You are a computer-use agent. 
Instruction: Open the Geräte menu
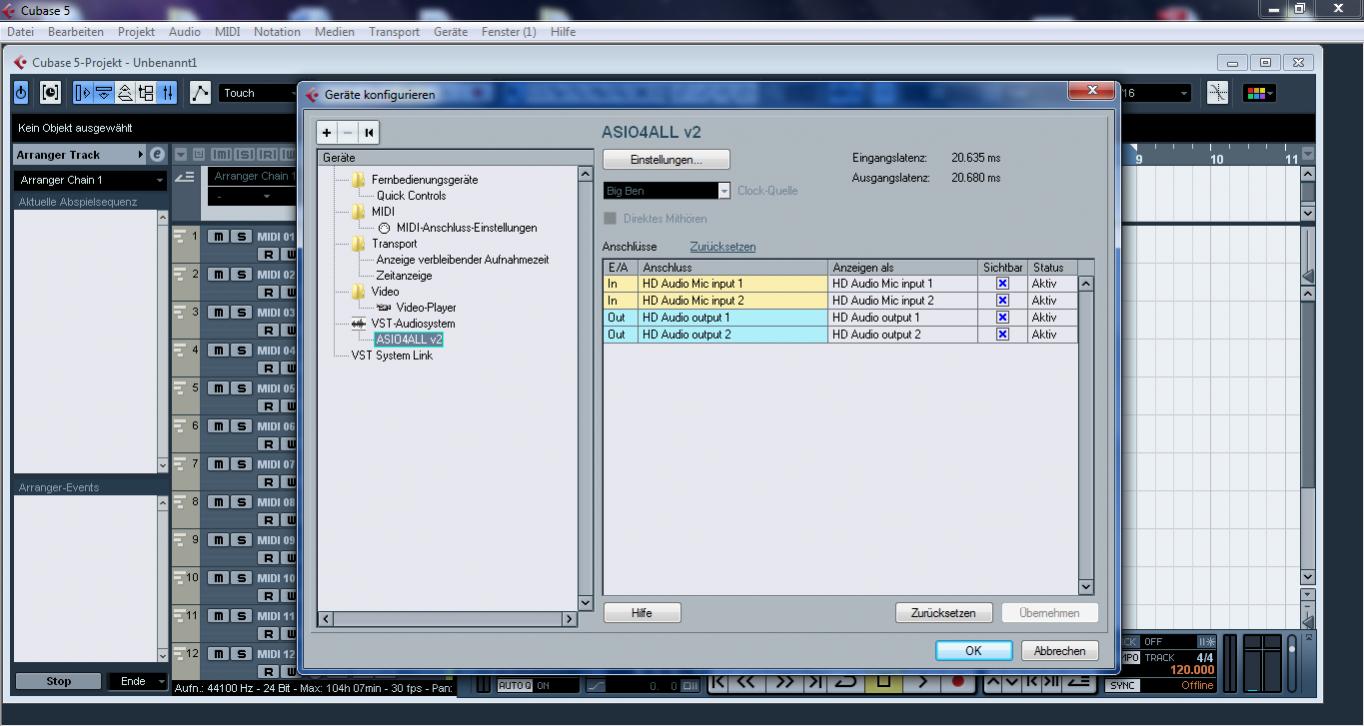point(450,31)
